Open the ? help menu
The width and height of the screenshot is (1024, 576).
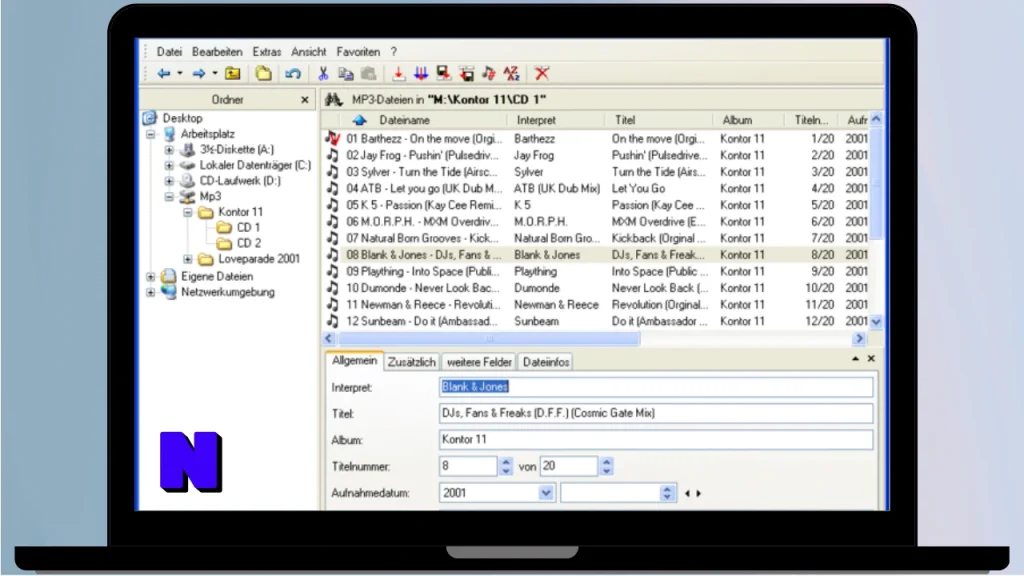pyautogui.click(x=394, y=52)
